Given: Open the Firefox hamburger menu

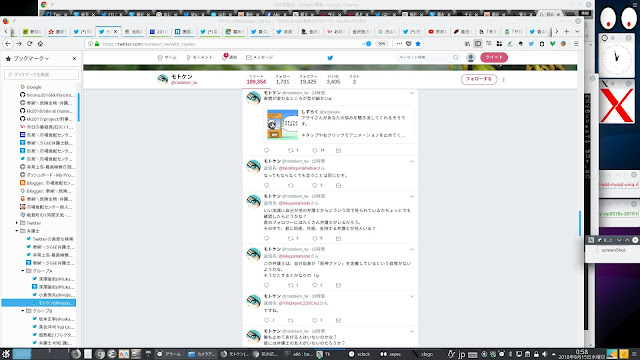Looking at the screenshot, I should (576, 44).
